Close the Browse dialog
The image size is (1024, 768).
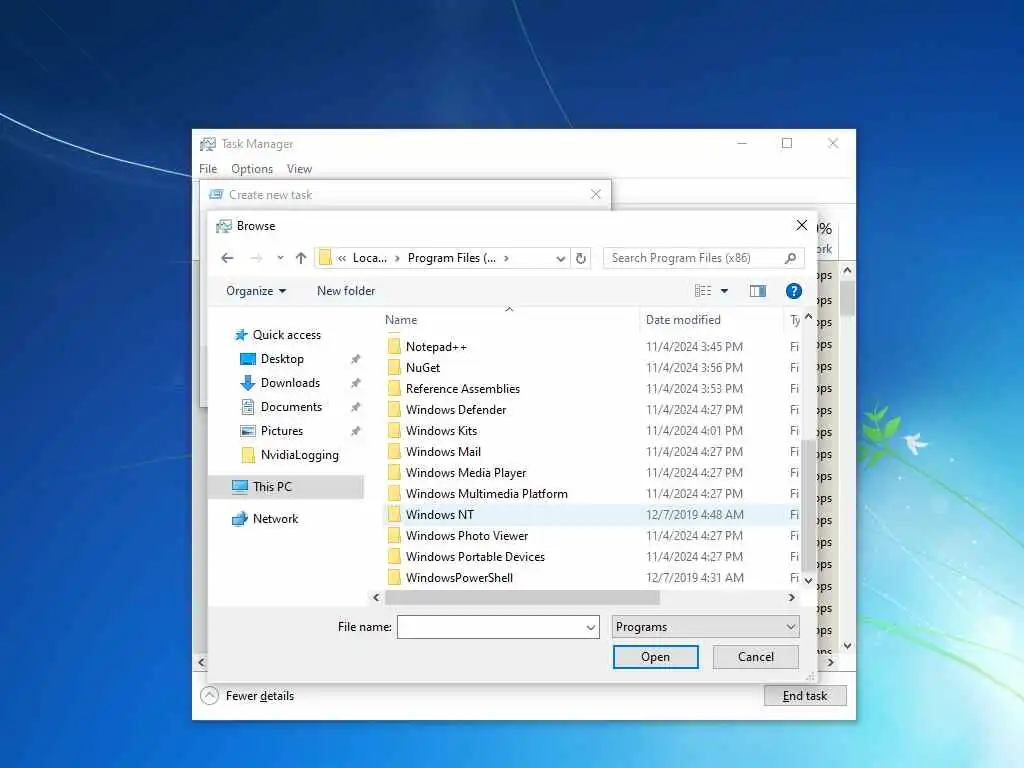pyautogui.click(x=801, y=225)
